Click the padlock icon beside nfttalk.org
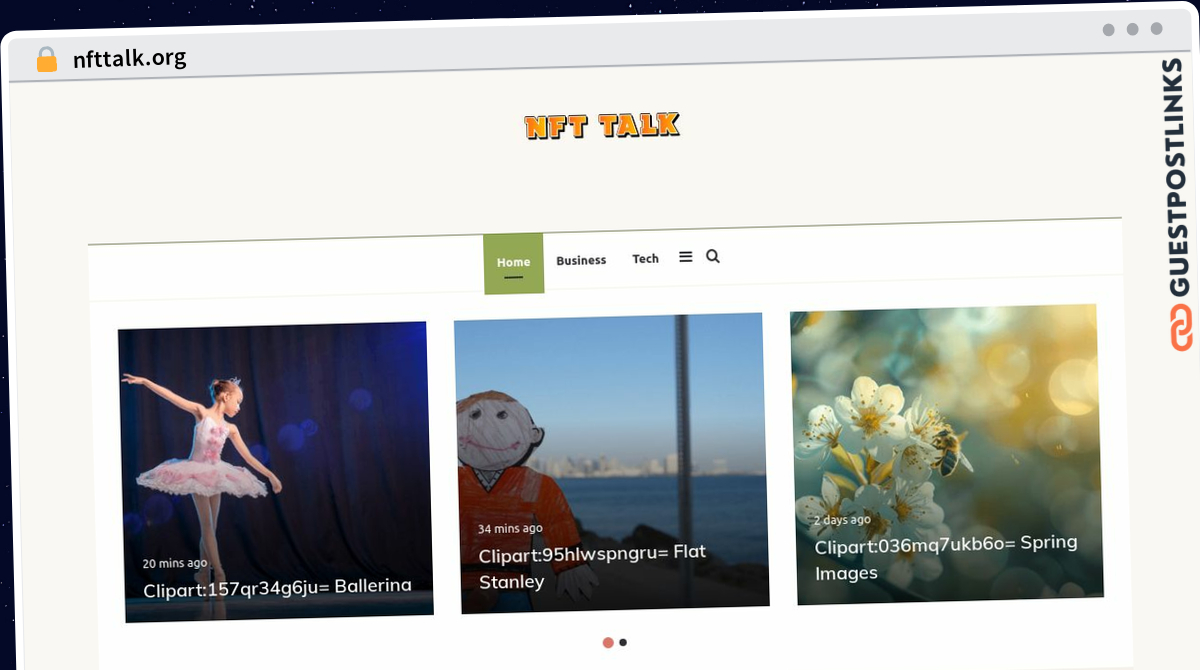This screenshot has width=1200, height=670. pyautogui.click(x=47, y=60)
